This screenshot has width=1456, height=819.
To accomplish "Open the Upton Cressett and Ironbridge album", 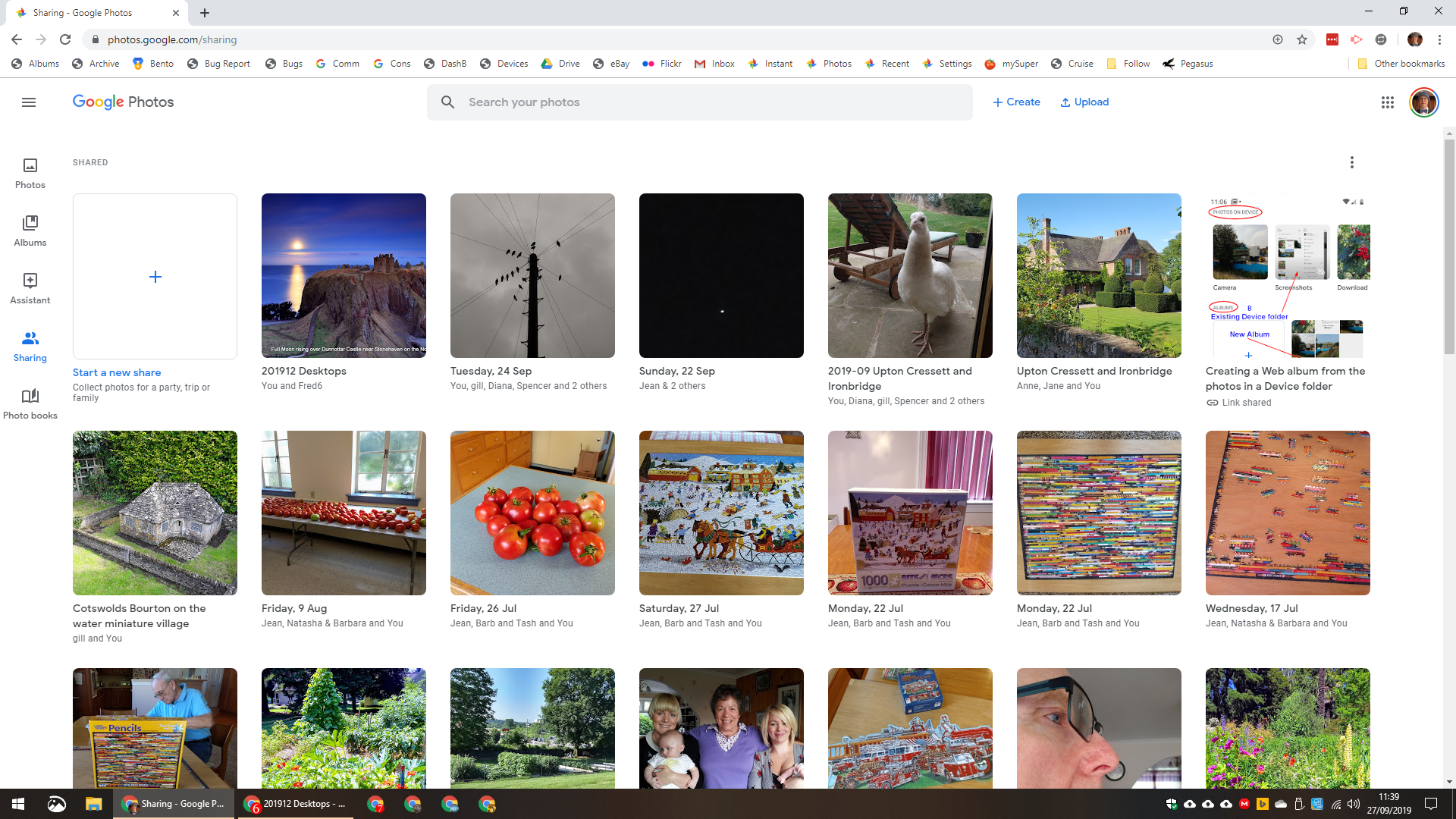I will coord(1098,276).
